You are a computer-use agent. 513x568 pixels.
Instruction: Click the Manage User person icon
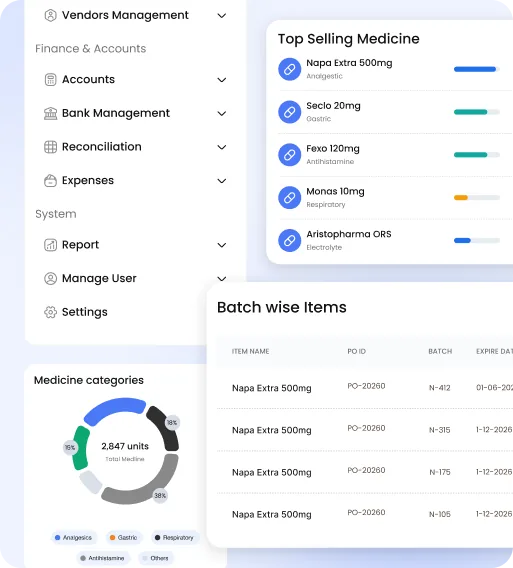coord(50,278)
